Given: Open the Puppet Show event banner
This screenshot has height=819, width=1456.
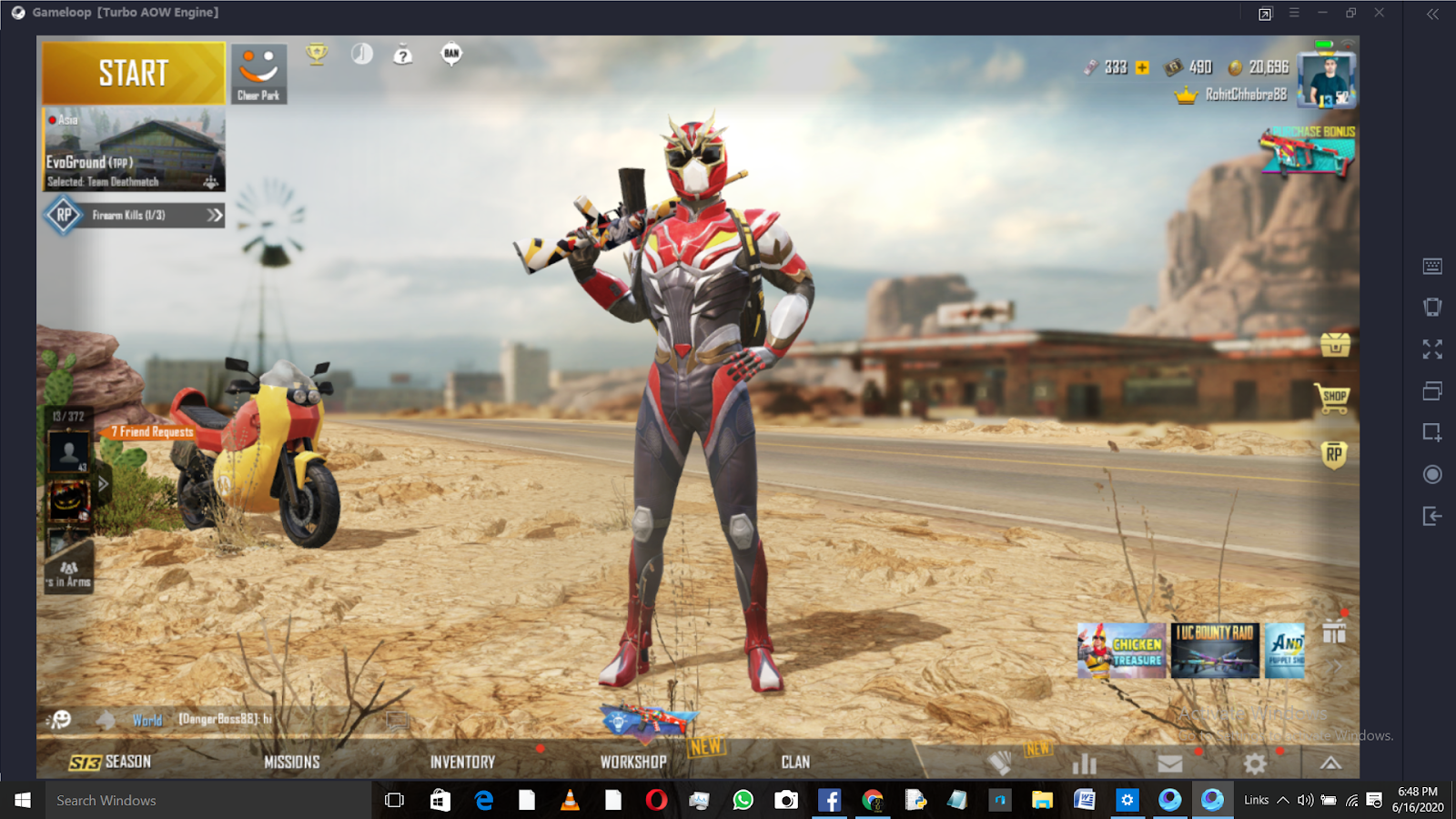Looking at the screenshot, I should (x=1285, y=651).
